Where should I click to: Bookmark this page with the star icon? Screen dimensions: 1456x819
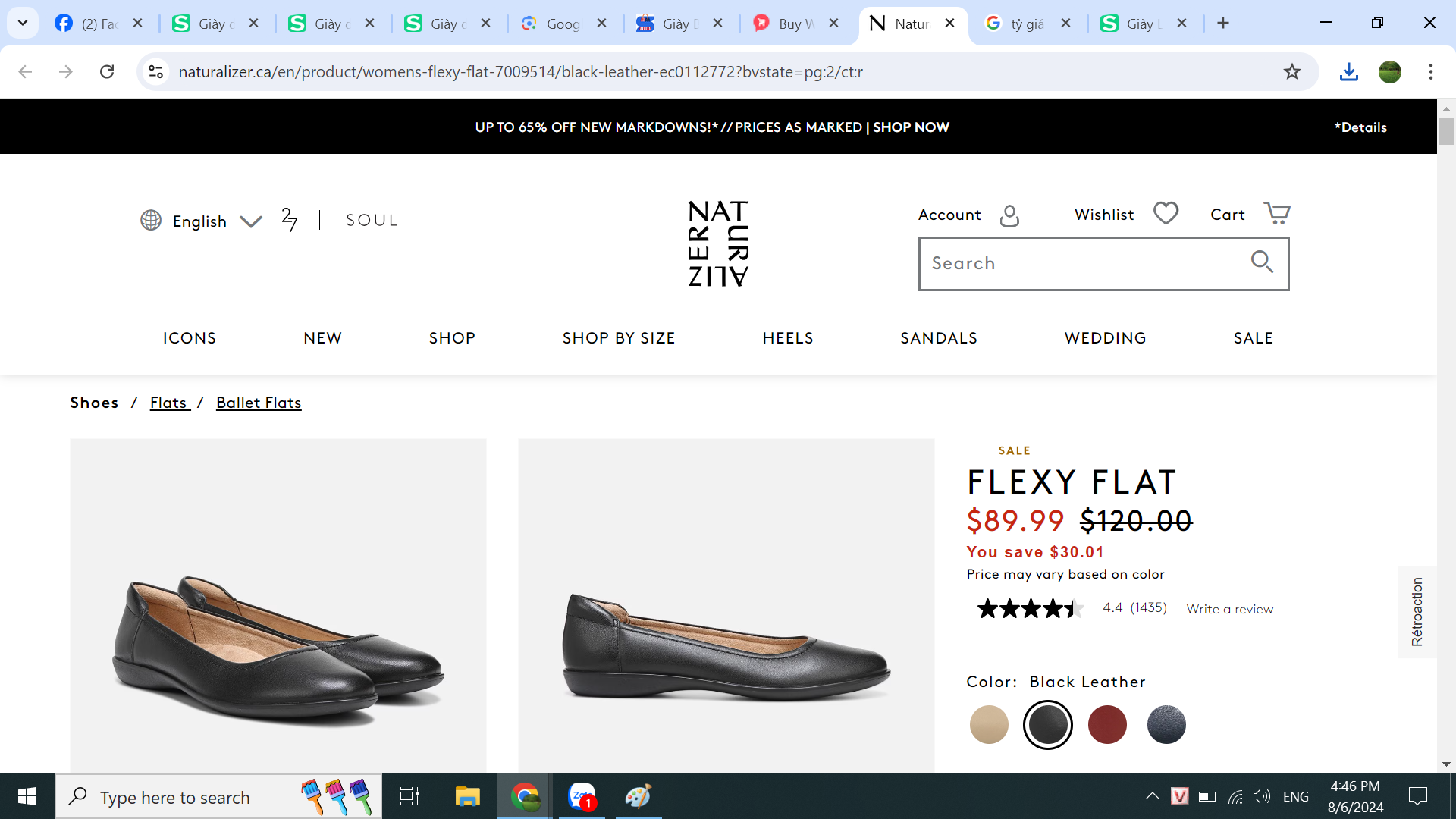[x=1292, y=72]
